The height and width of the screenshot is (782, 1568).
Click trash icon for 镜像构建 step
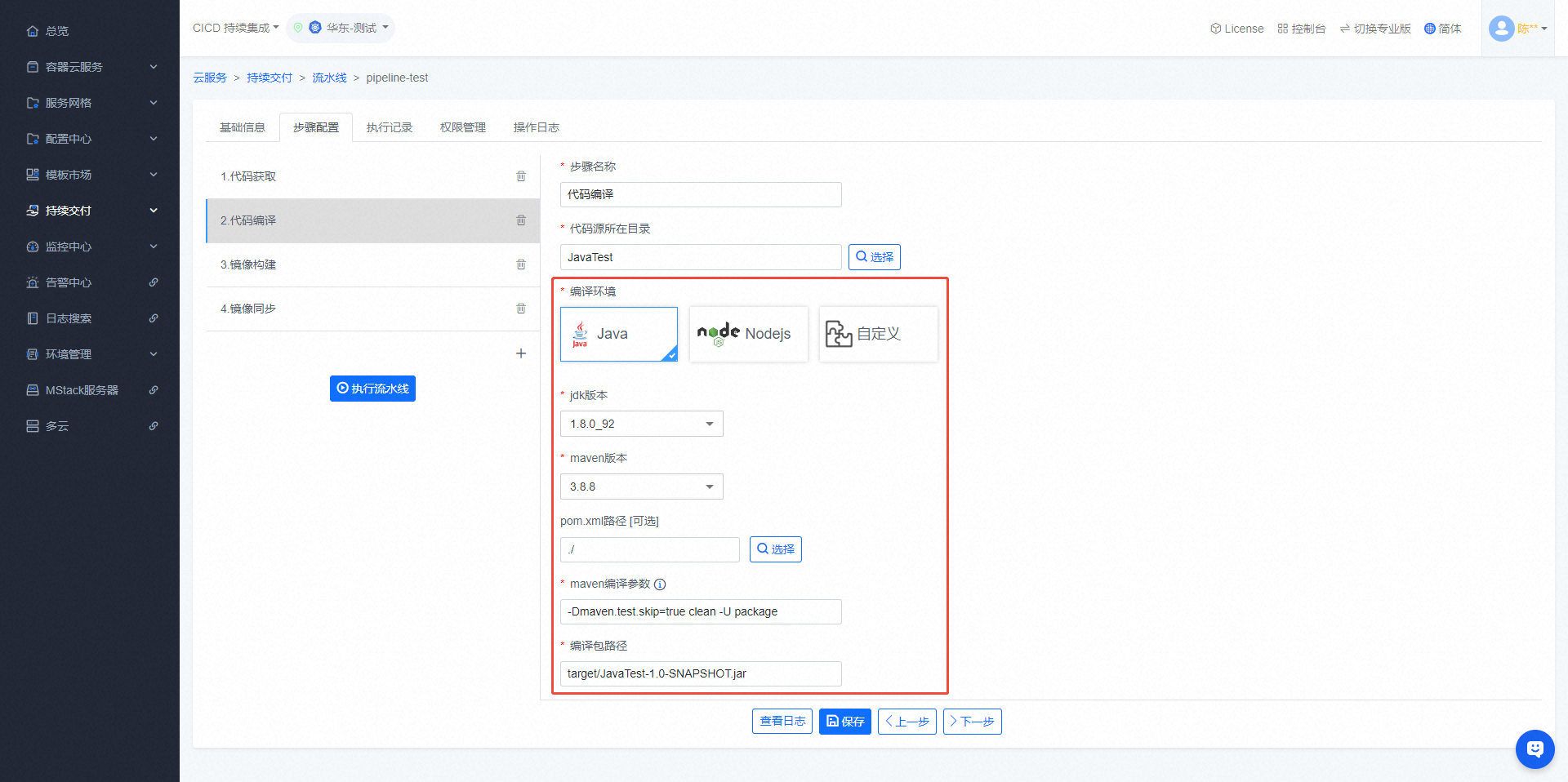tap(521, 264)
